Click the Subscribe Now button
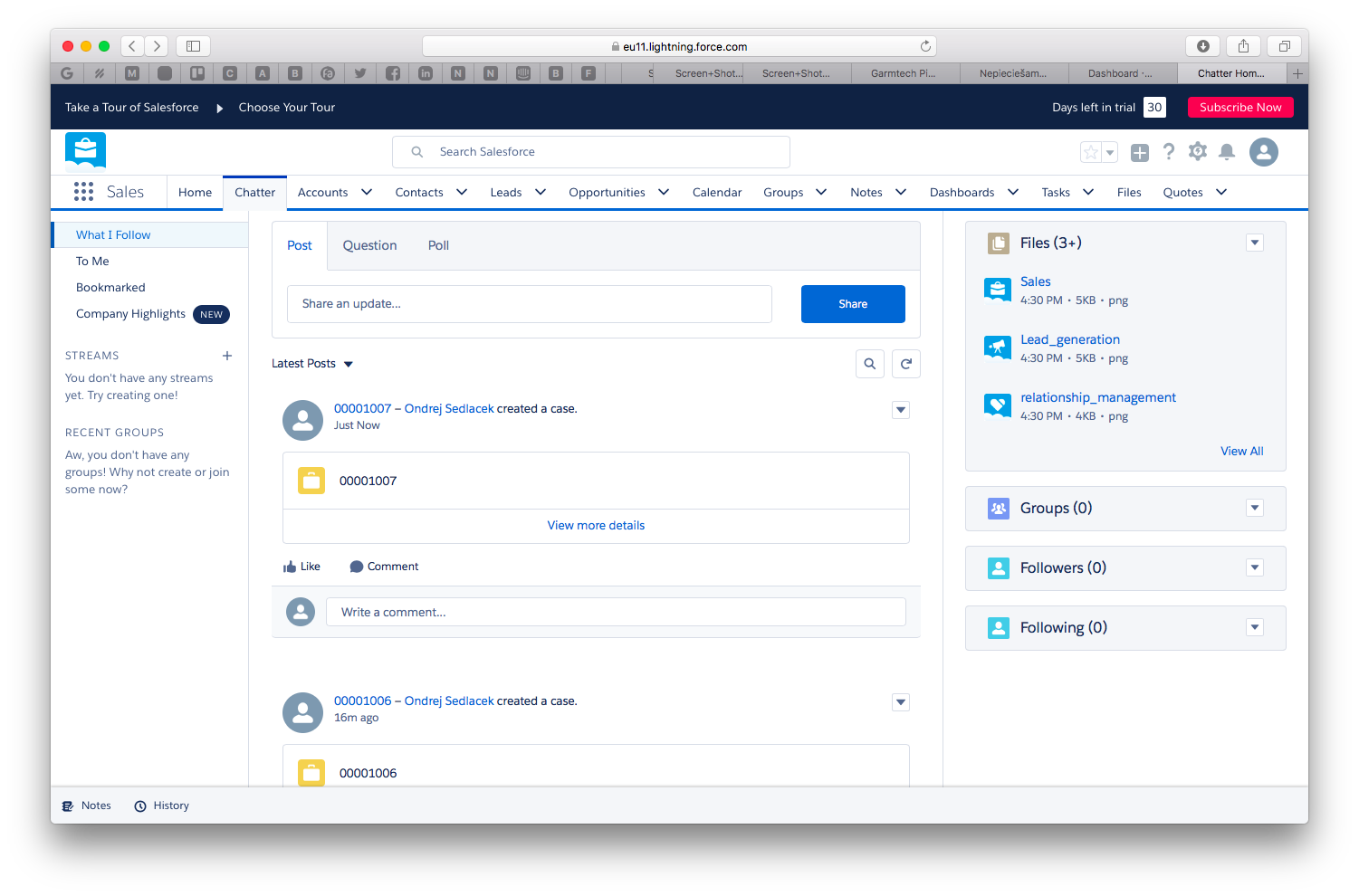 1240,107
